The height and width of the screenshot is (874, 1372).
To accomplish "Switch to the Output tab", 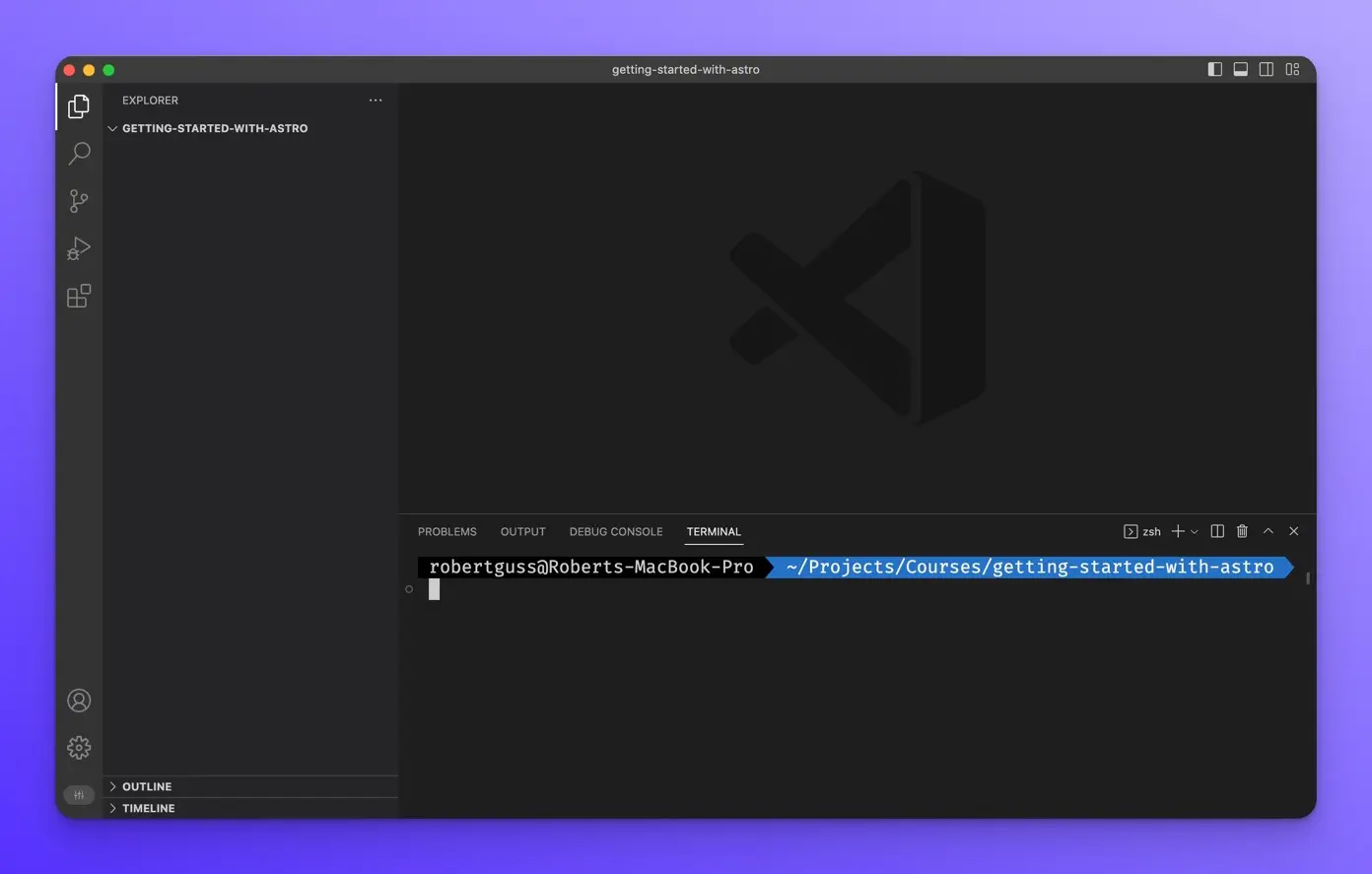I will pyautogui.click(x=523, y=531).
